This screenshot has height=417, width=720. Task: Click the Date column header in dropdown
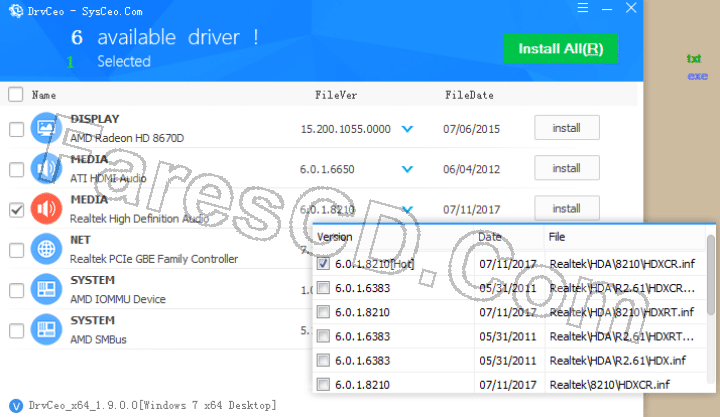[x=489, y=237]
